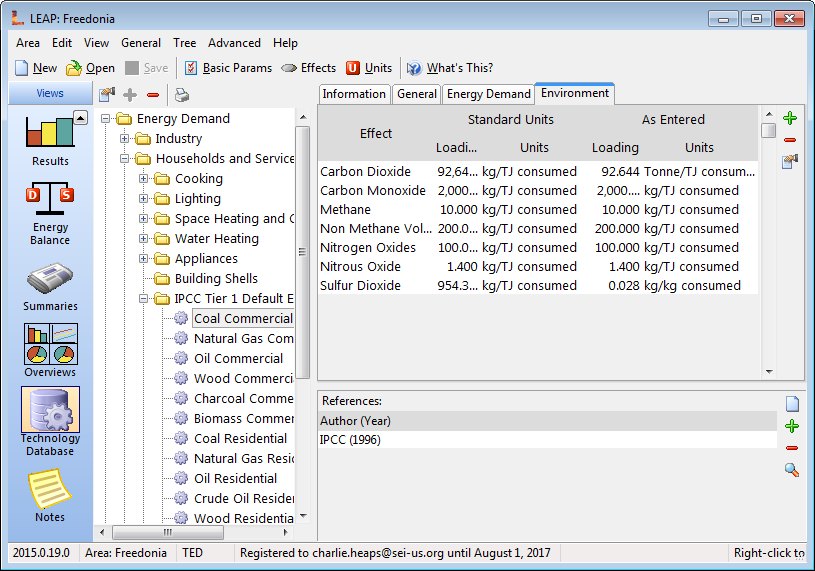Open the Overviews view
Image resolution: width=815 pixels, height=571 pixels.
click(x=50, y=350)
